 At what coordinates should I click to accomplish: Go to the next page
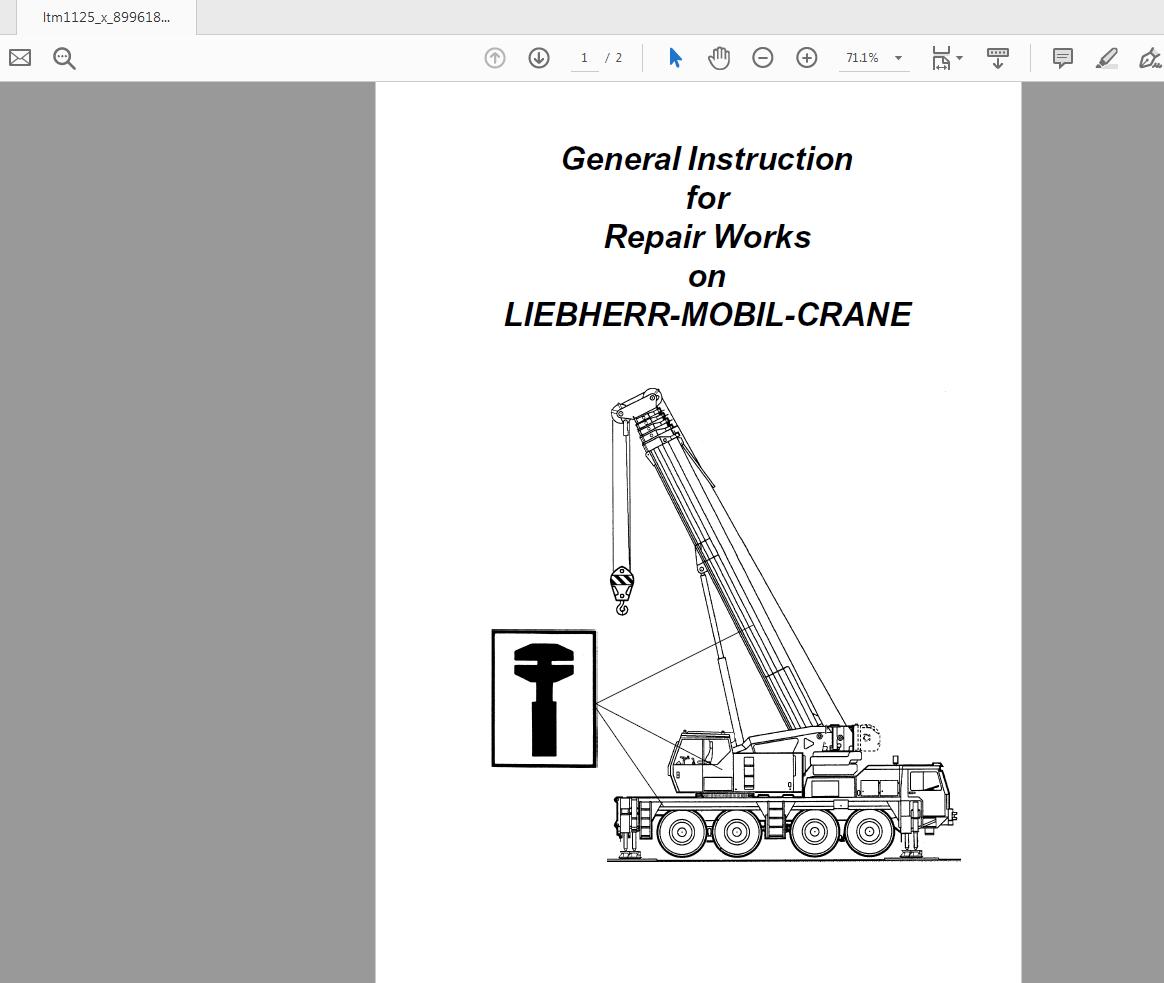tap(538, 57)
